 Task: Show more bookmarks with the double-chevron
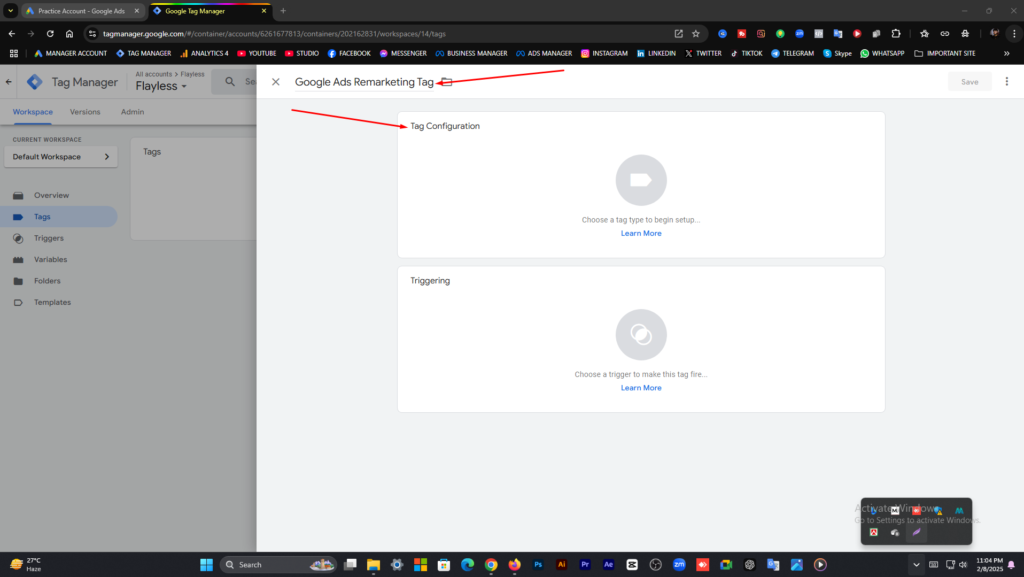coord(1006,54)
